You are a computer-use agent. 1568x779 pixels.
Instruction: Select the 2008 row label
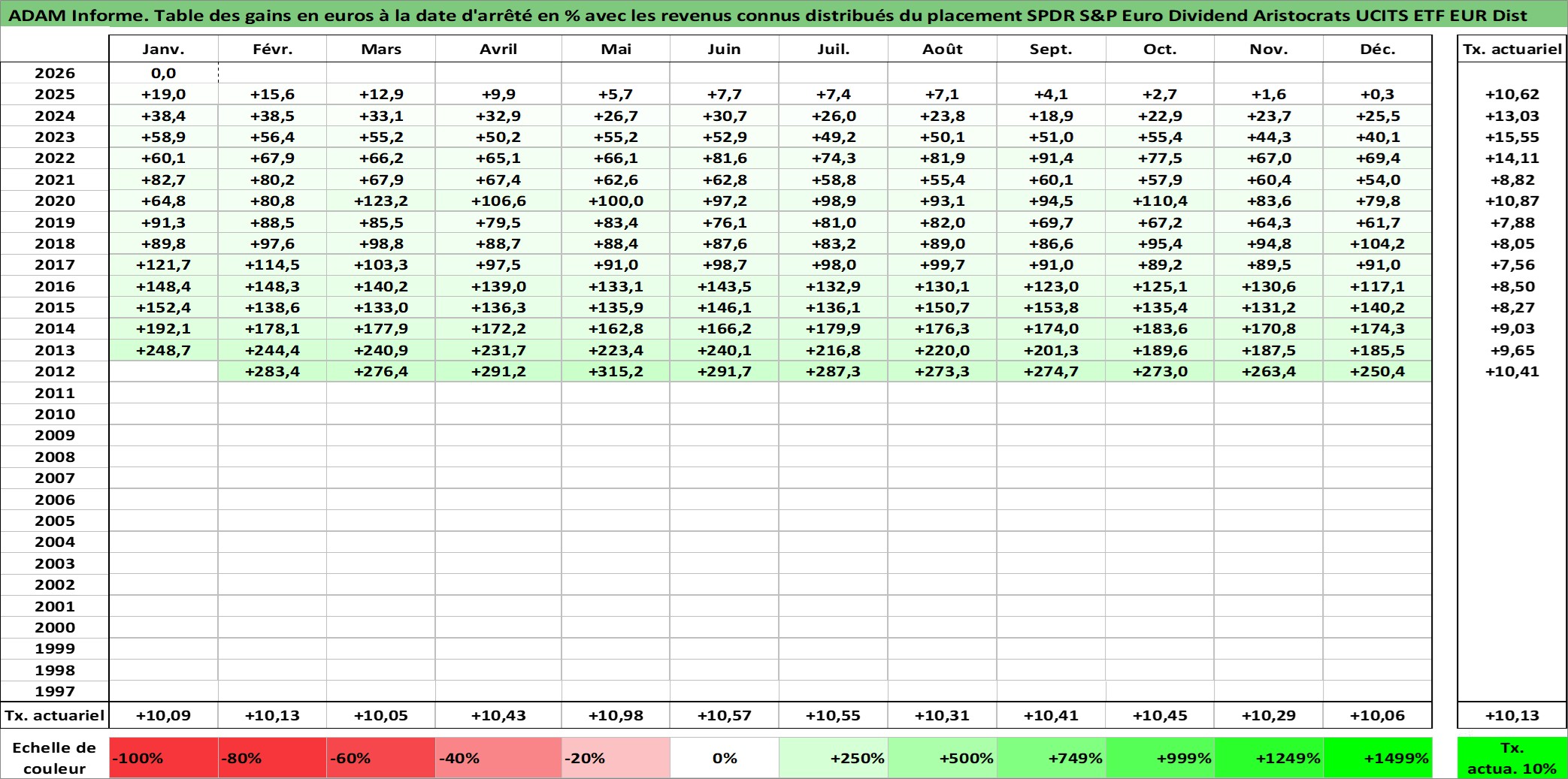tap(55, 457)
